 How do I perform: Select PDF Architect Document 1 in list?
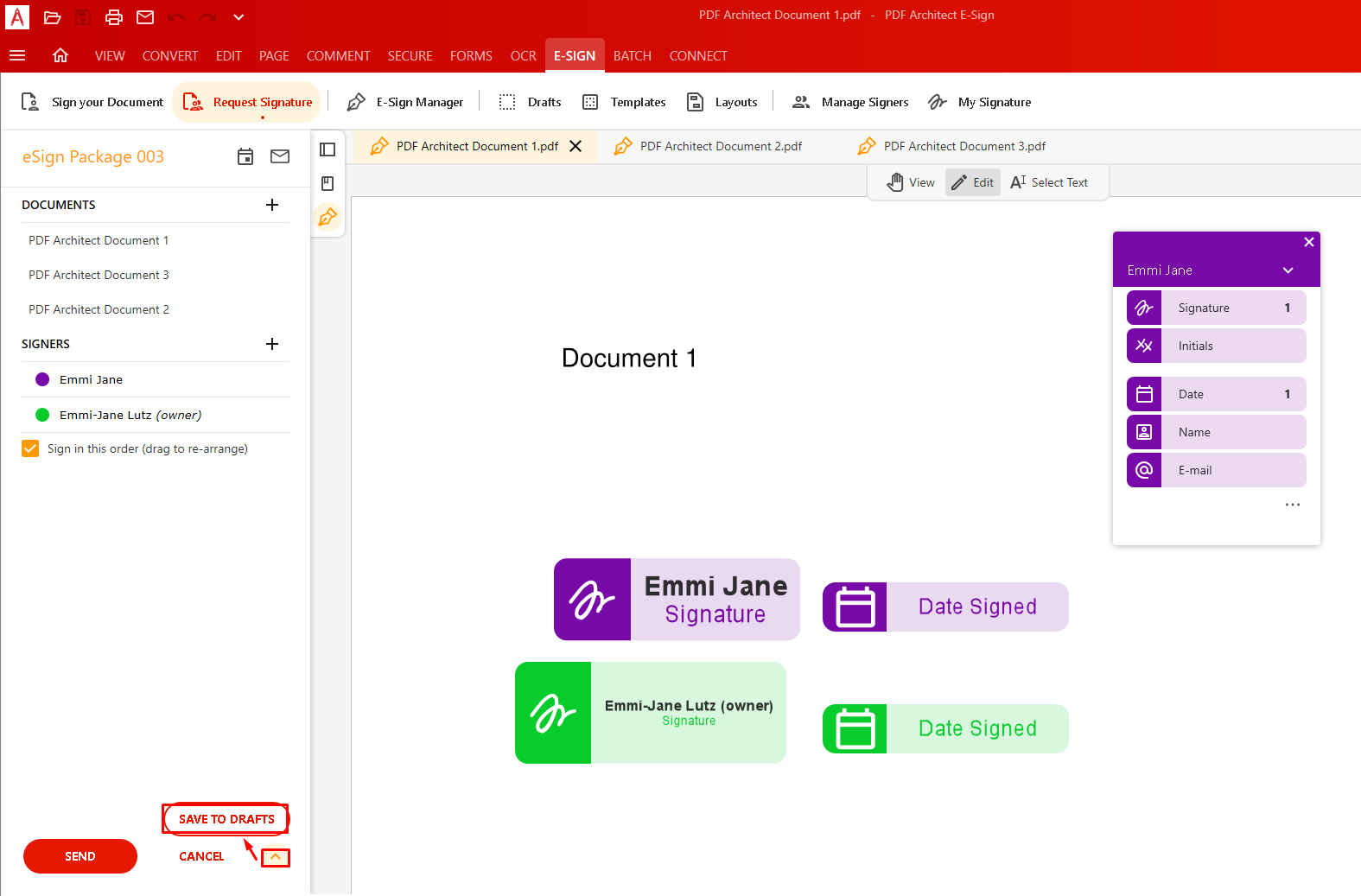coord(99,240)
